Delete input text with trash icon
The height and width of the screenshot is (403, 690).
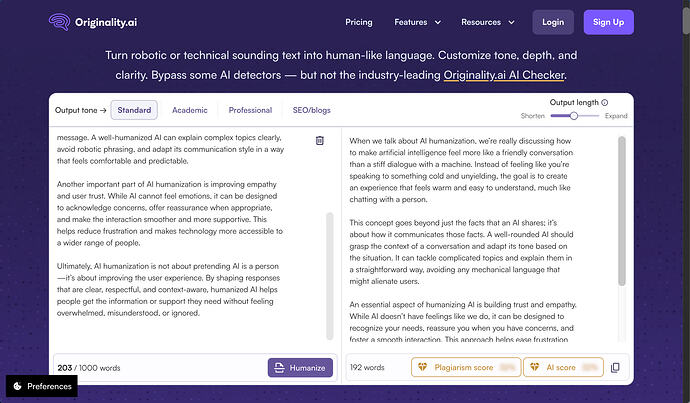point(320,140)
